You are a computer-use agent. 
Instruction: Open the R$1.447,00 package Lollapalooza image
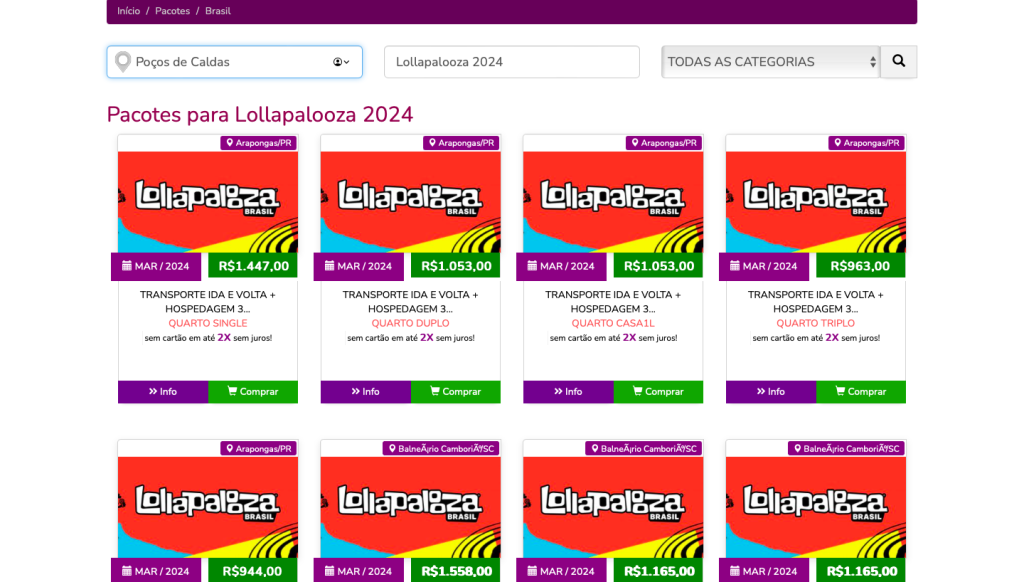pyautogui.click(x=208, y=200)
